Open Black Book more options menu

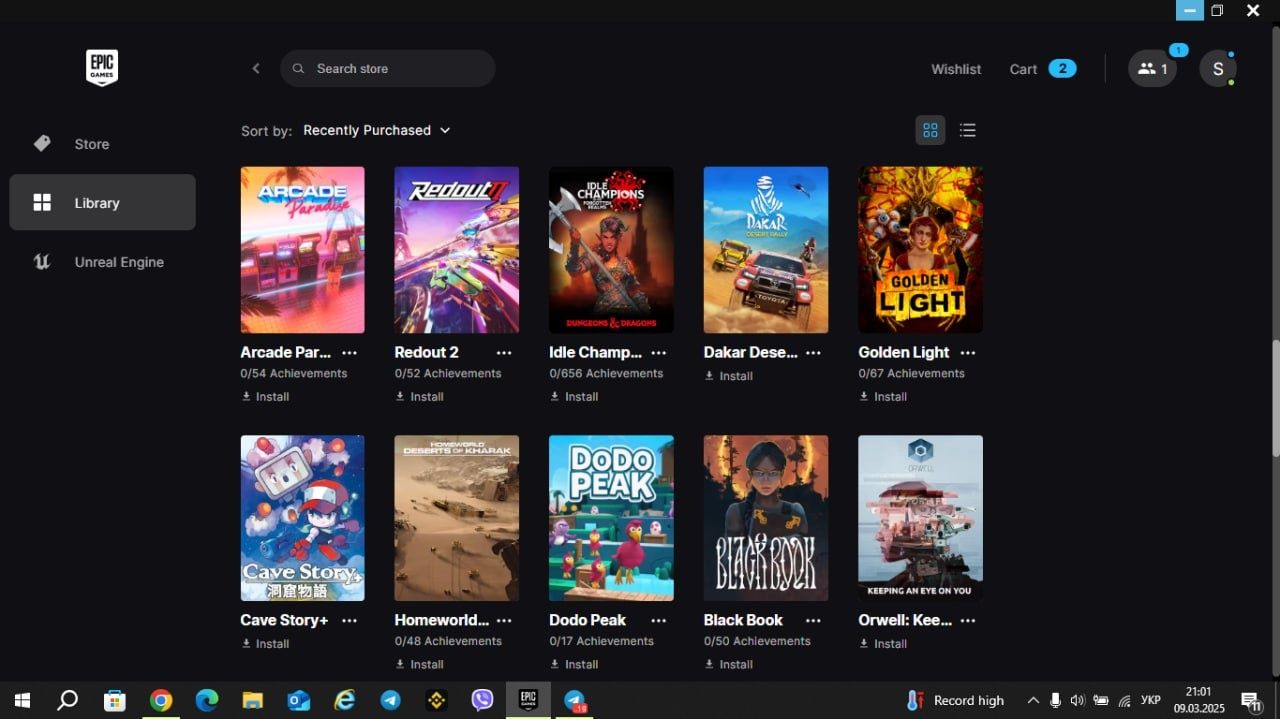point(813,621)
